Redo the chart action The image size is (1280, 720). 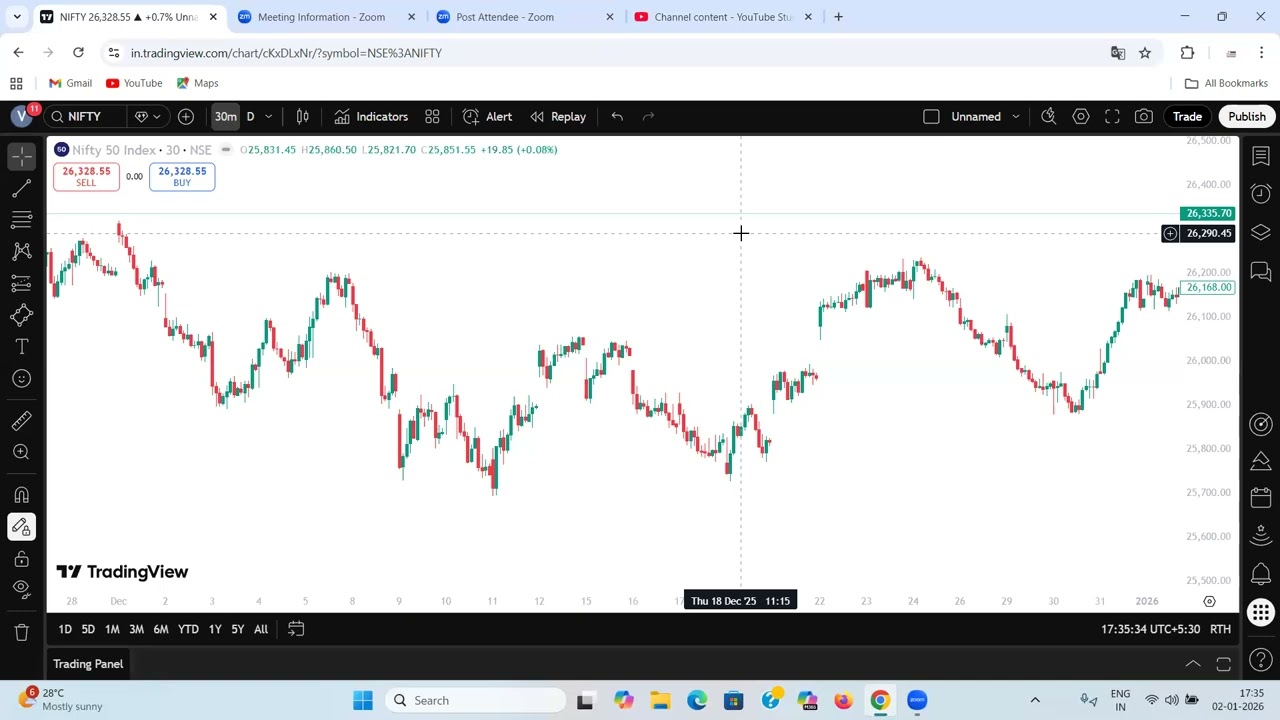point(648,117)
